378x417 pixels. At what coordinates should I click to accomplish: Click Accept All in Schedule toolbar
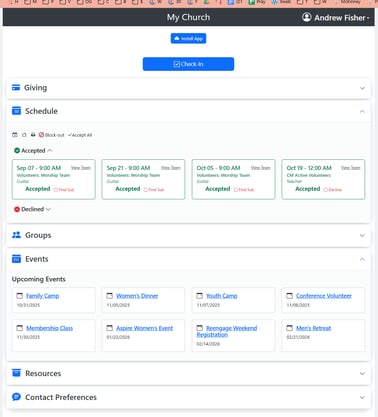80,135
